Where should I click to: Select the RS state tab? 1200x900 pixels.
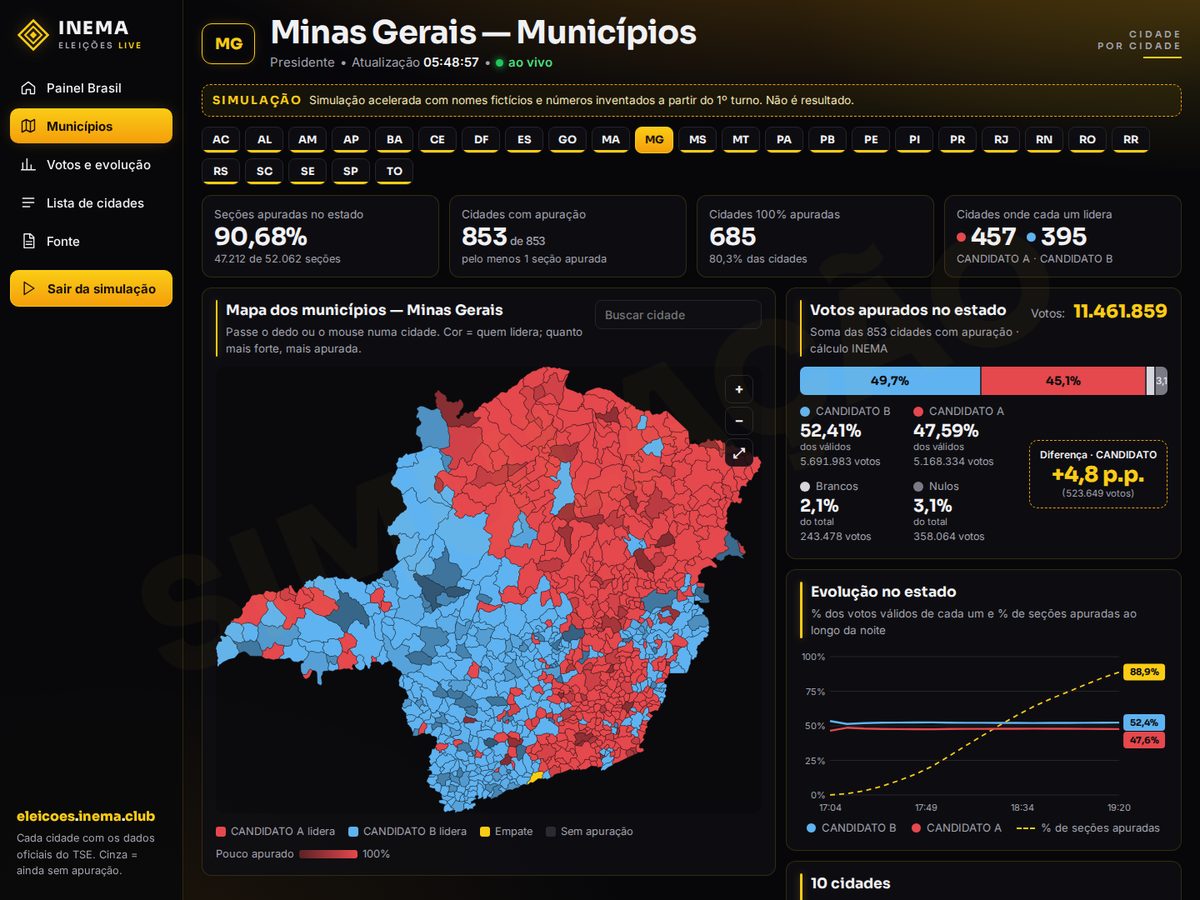point(221,171)
